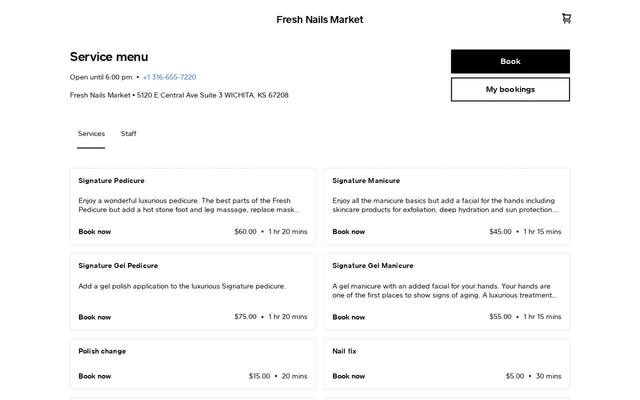Book now for Nail fix

[349, 376]
